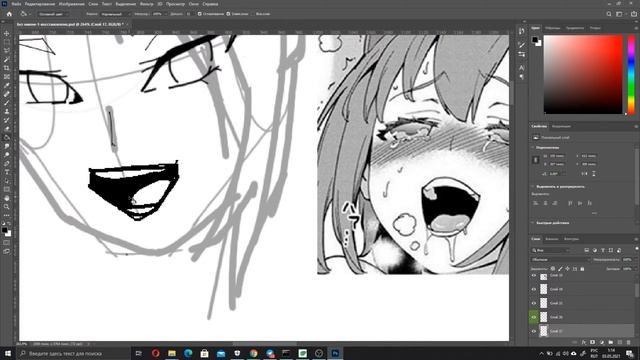Switch to the Образцы (Swatches) tab
Screen dimensions: 640x360
tap(553, 28)
